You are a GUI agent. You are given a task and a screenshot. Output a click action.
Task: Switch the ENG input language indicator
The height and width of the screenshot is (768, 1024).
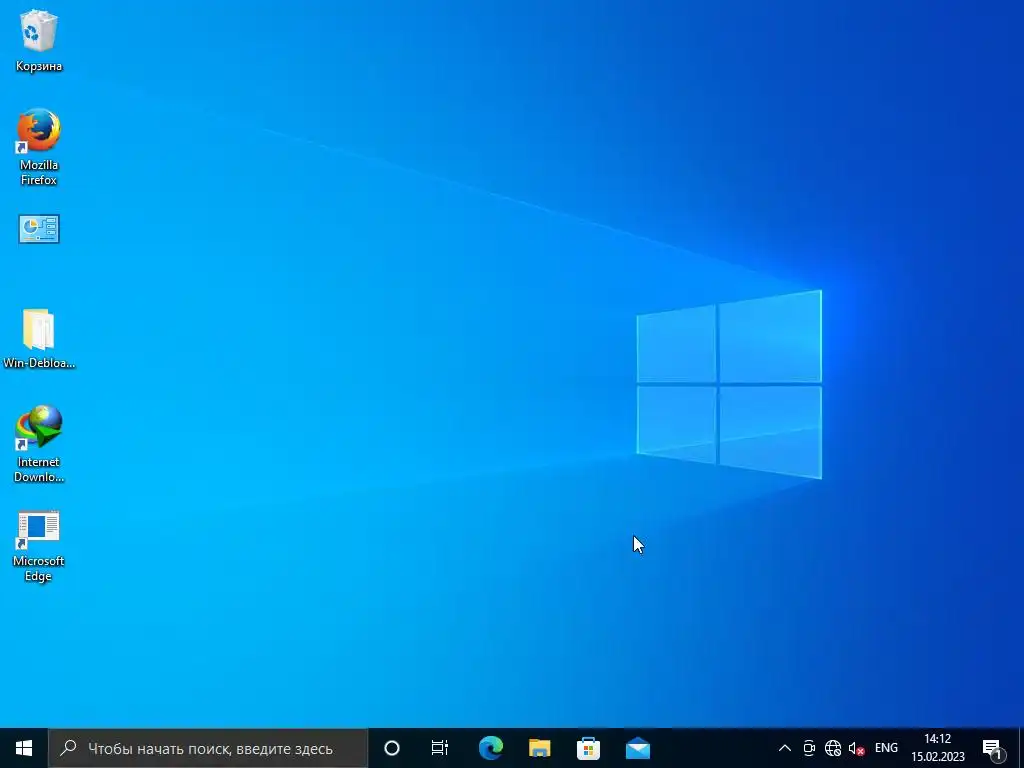[x=886, y=748]
